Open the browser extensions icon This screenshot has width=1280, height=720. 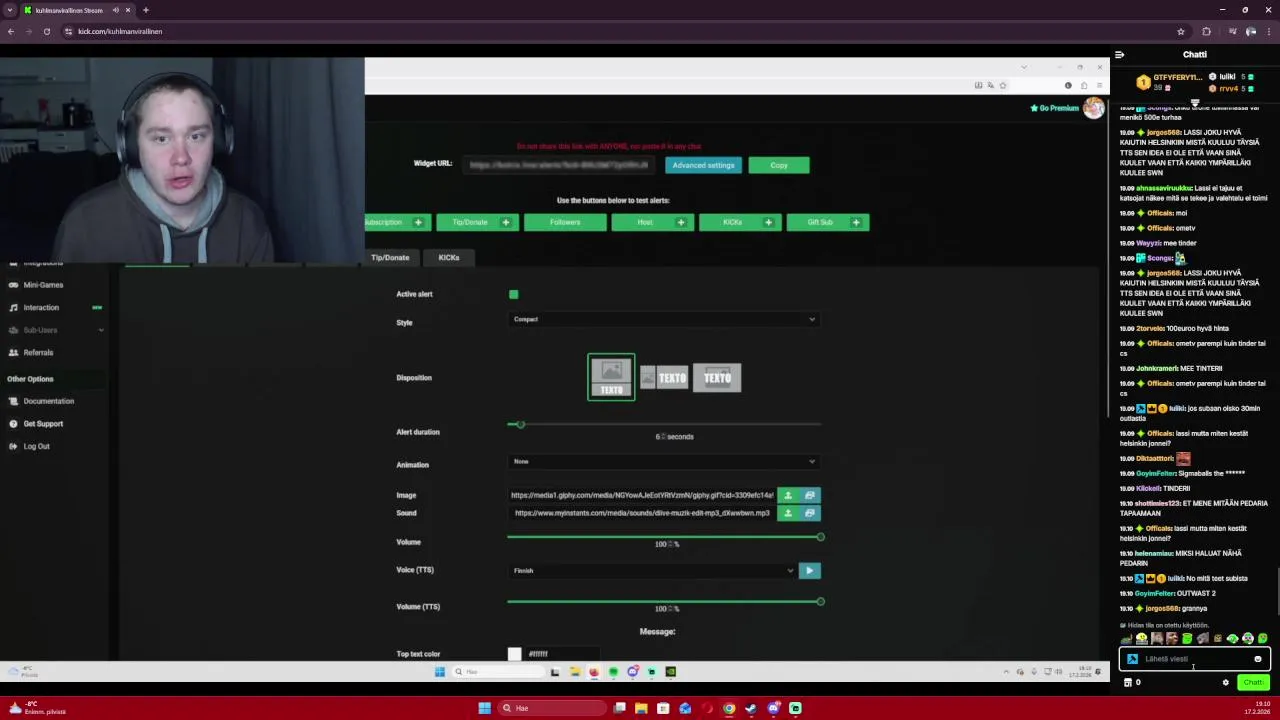point(1206,31)
